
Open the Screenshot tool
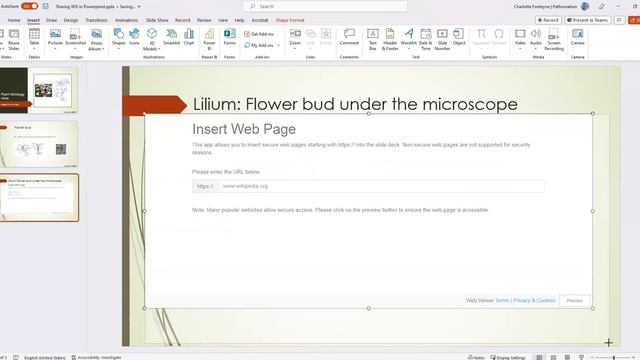pyautogui.click(x=76, y=40)
